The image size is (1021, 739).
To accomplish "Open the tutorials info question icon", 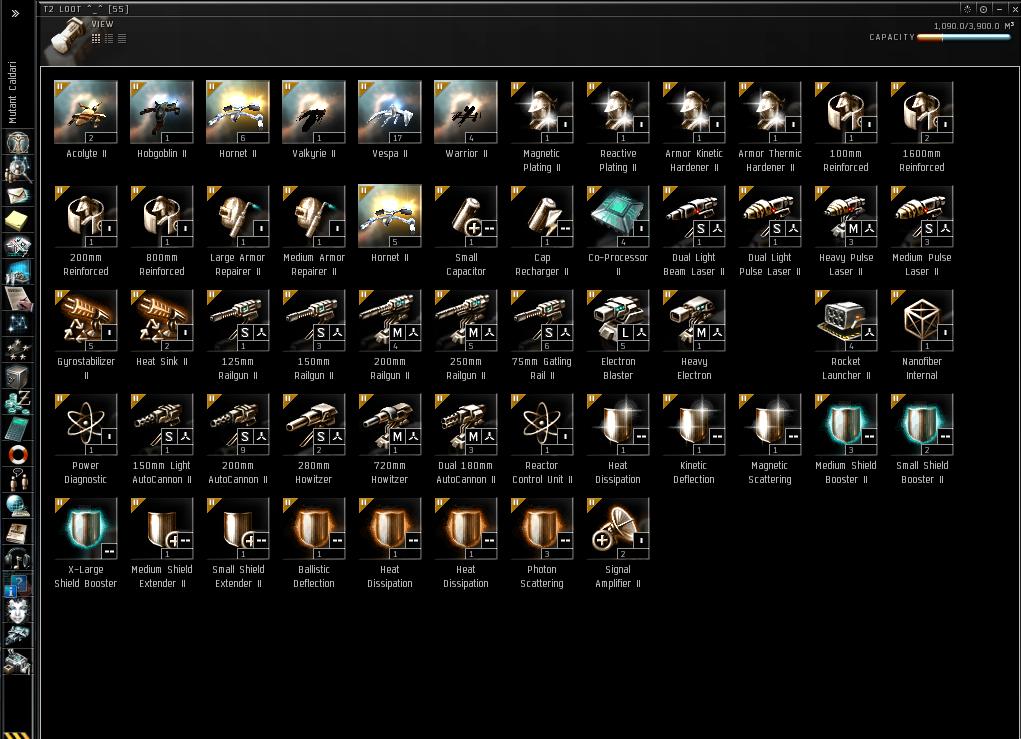I will tap(16, 586).
